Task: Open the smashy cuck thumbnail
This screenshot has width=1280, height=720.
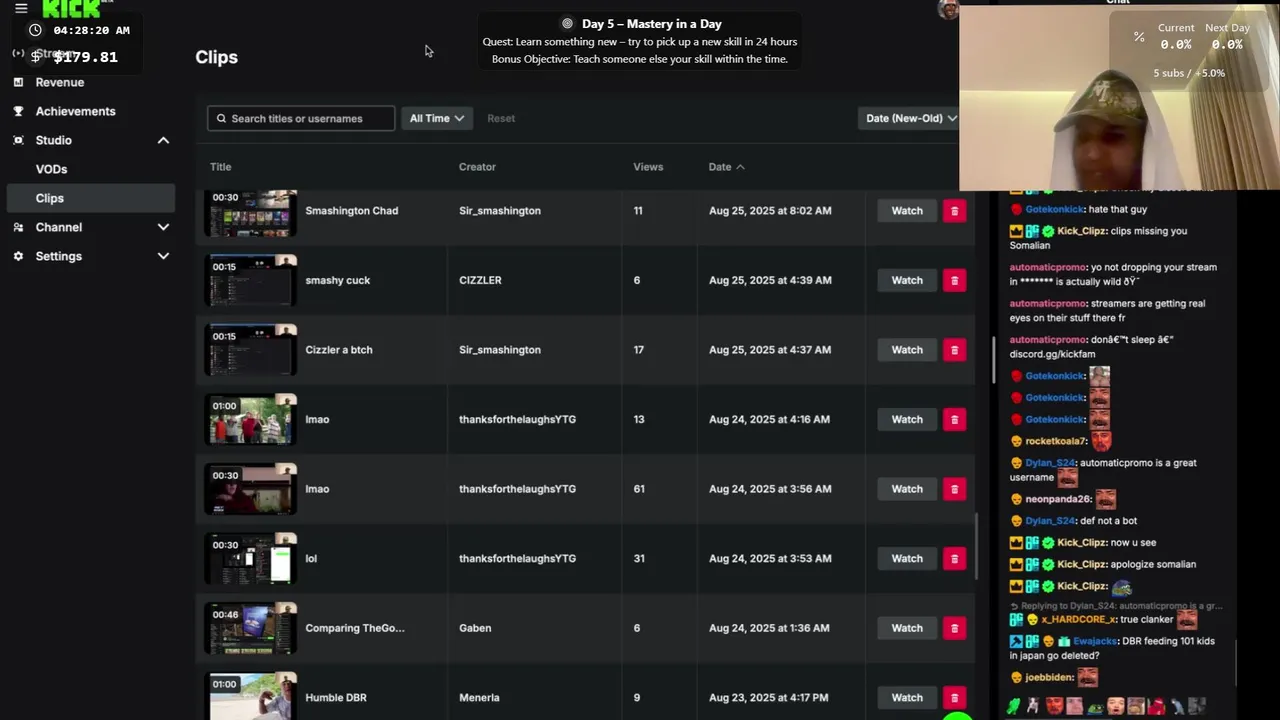Action: (x=251, y=281)
